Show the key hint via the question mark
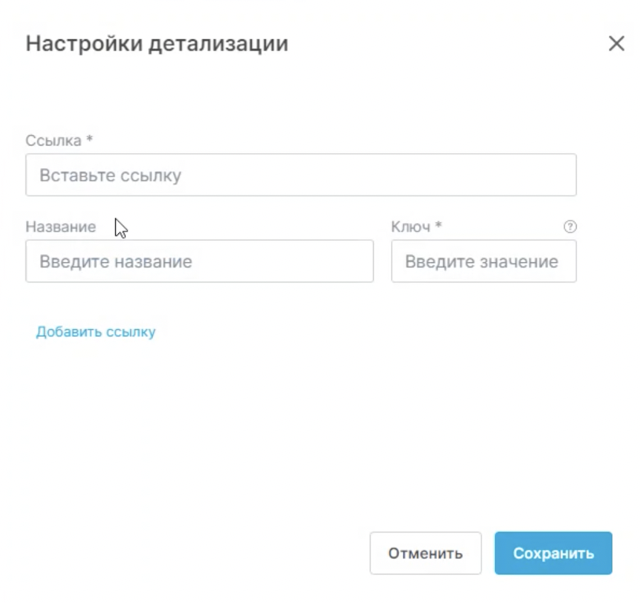Image resolution: width=640 pixels, height=603 pixels. point(570,227)
